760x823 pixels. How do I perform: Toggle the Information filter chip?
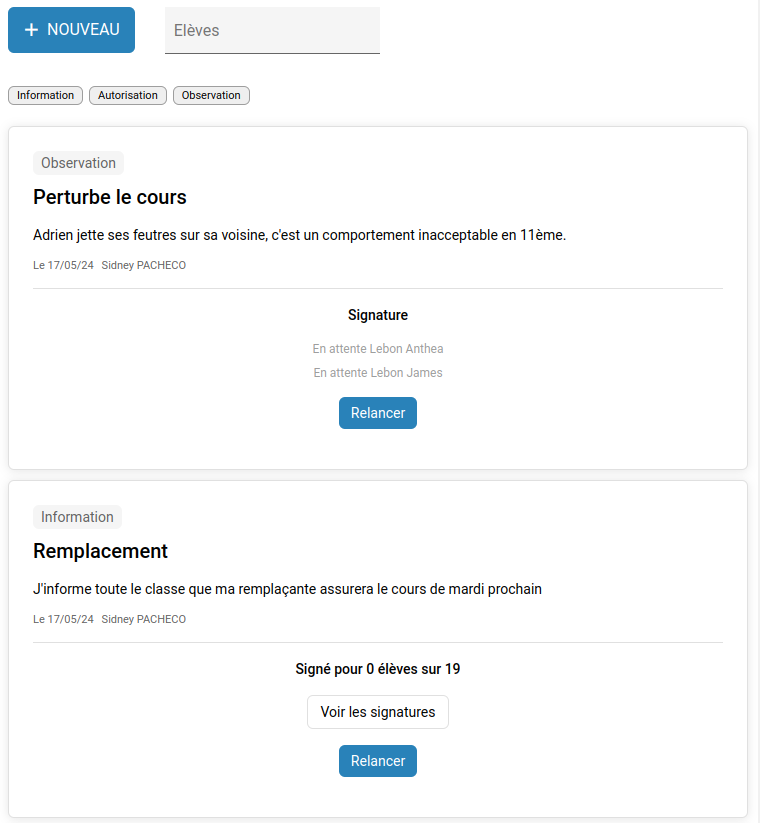click(x=46, y=95)
